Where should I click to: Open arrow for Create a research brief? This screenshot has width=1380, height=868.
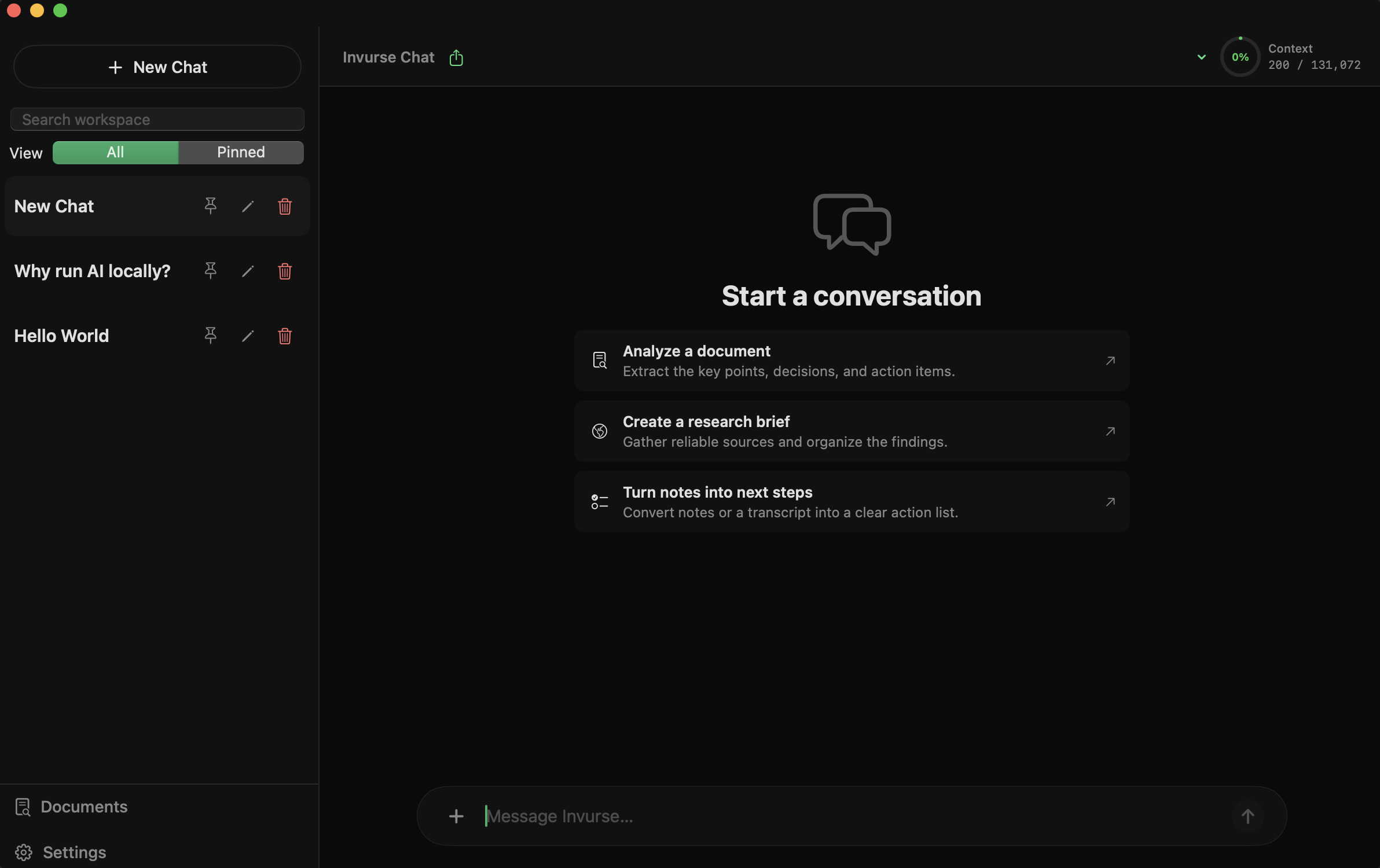[1110, 431]
